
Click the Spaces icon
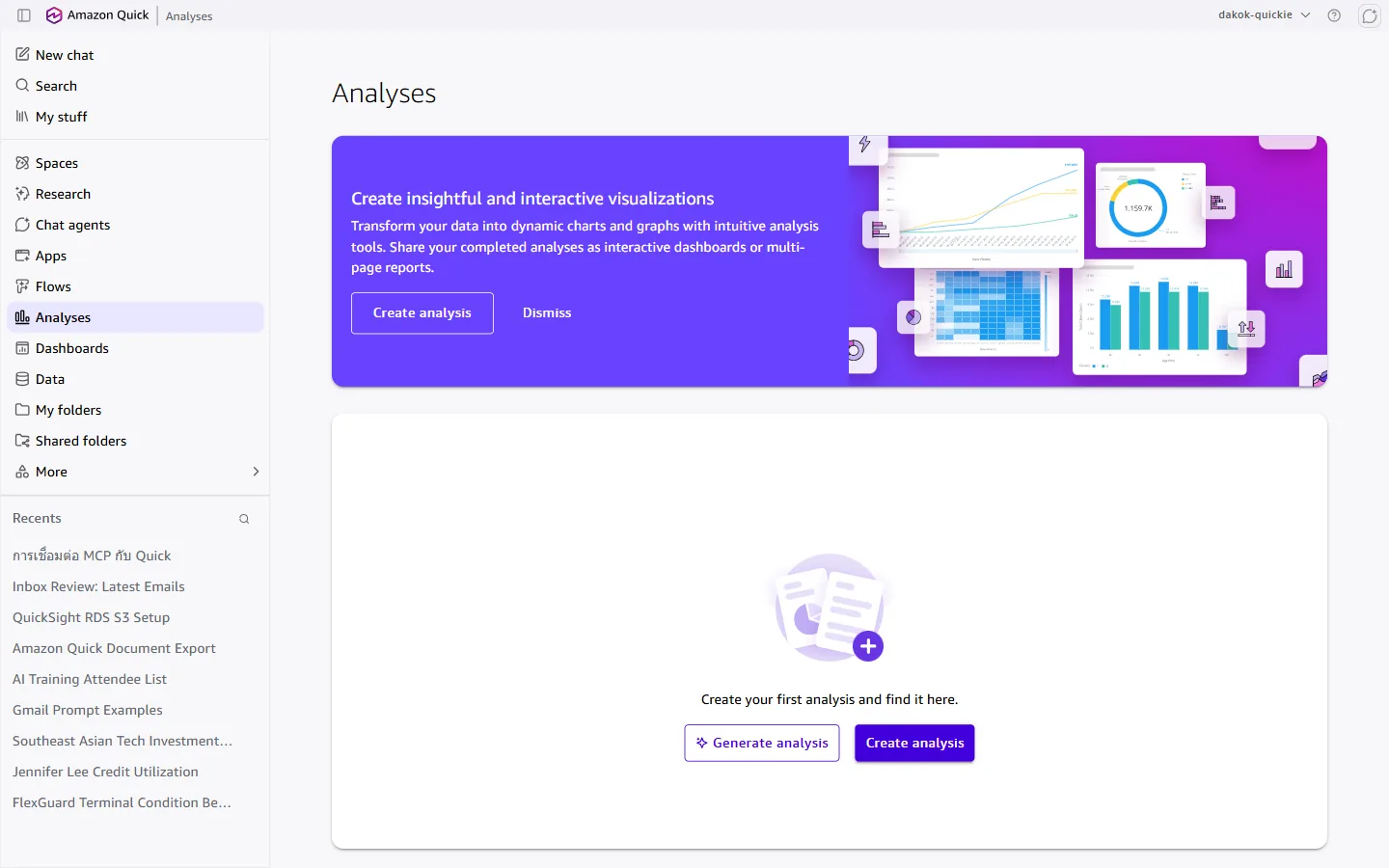22,163
